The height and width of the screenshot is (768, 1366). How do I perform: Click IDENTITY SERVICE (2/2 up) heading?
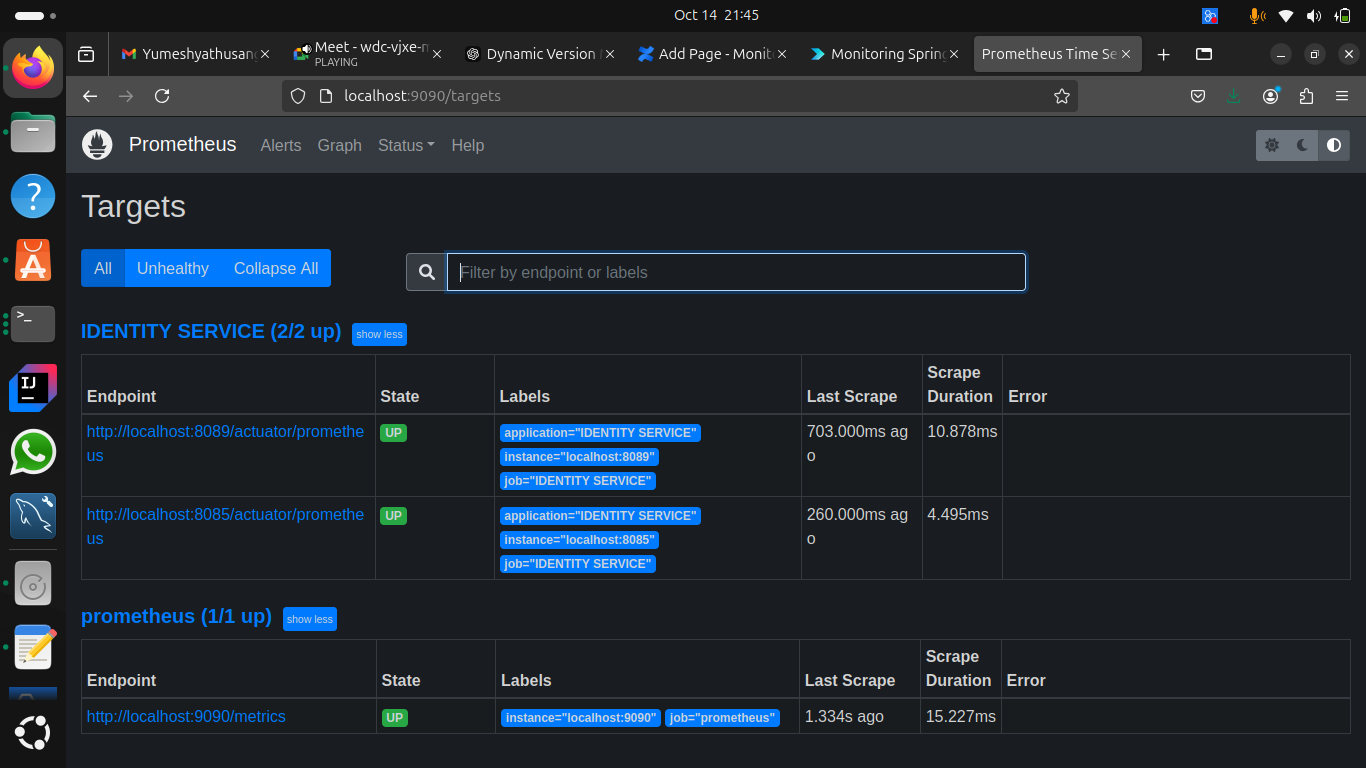(x=211, y=331)
